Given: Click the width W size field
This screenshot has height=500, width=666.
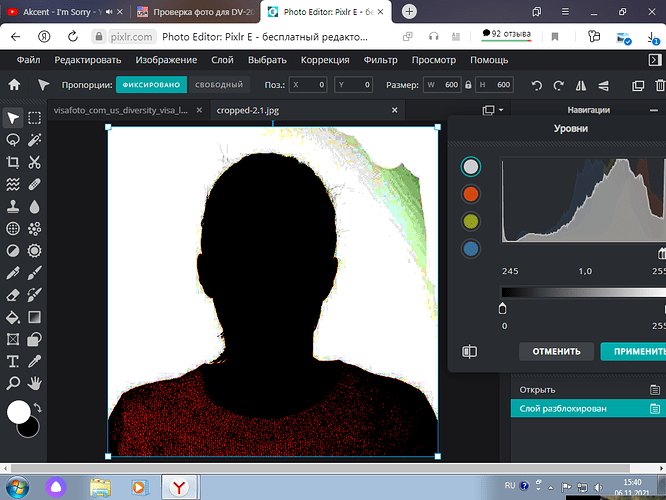Looking at the screenshot, I should pyautogui.click(x=442, y=85).
